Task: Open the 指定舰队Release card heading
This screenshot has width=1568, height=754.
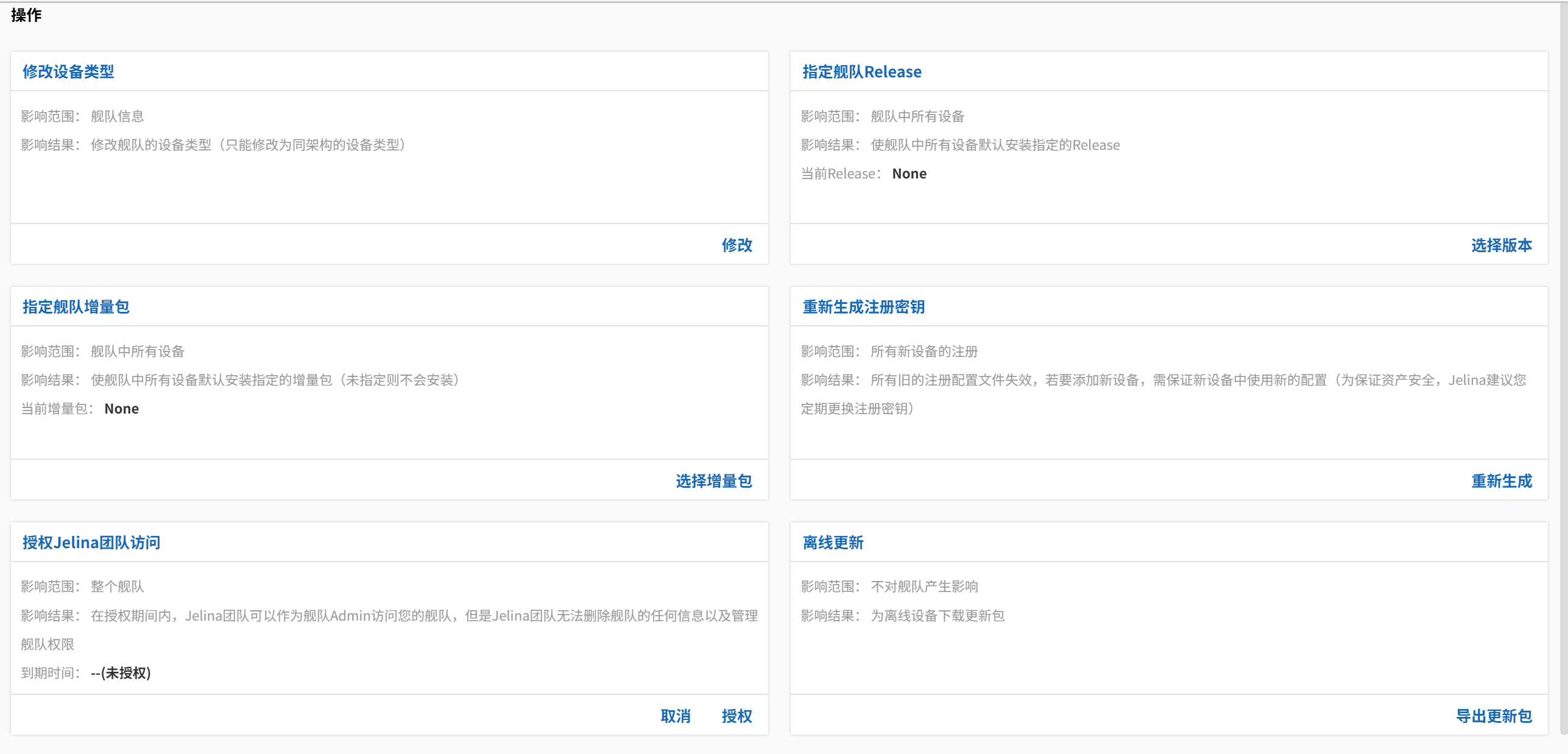Action: pos(861,72)
